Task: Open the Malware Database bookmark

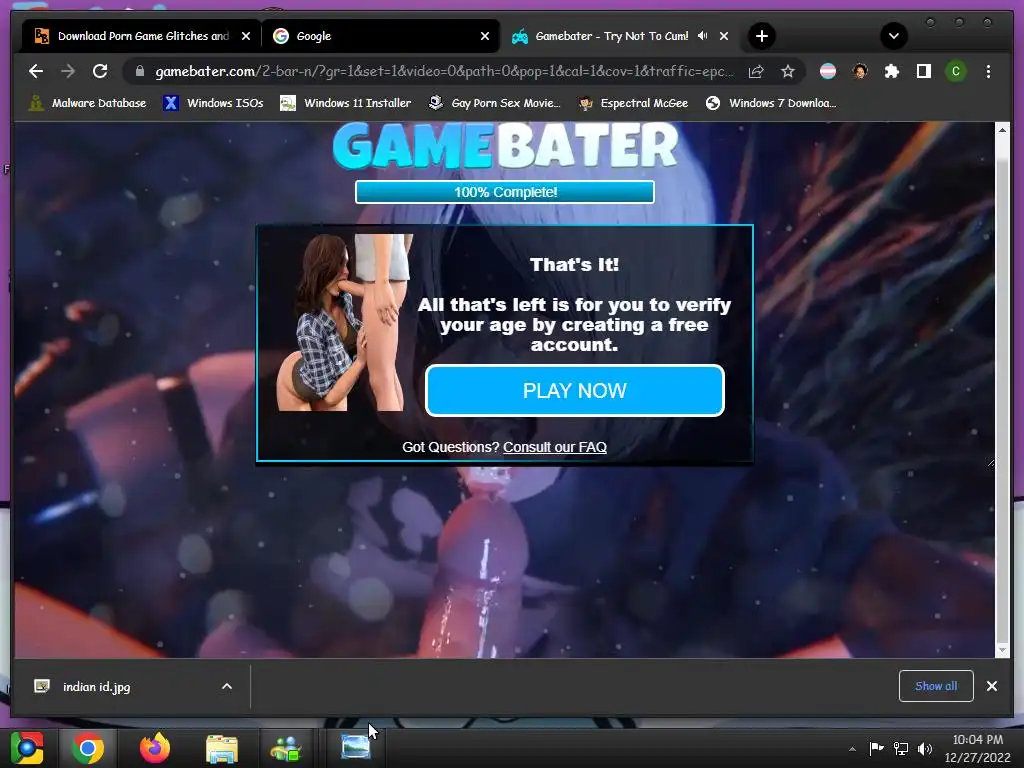Action: coord(87,103)
